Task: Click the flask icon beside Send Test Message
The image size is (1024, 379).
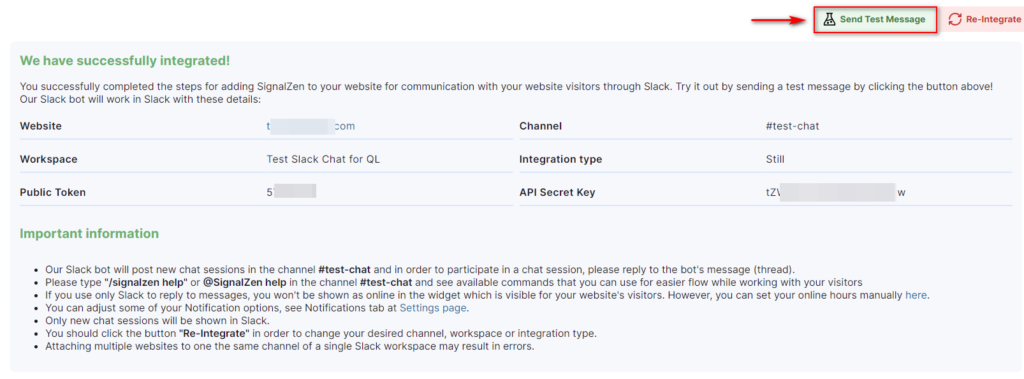Action: [x=829, y=20]
